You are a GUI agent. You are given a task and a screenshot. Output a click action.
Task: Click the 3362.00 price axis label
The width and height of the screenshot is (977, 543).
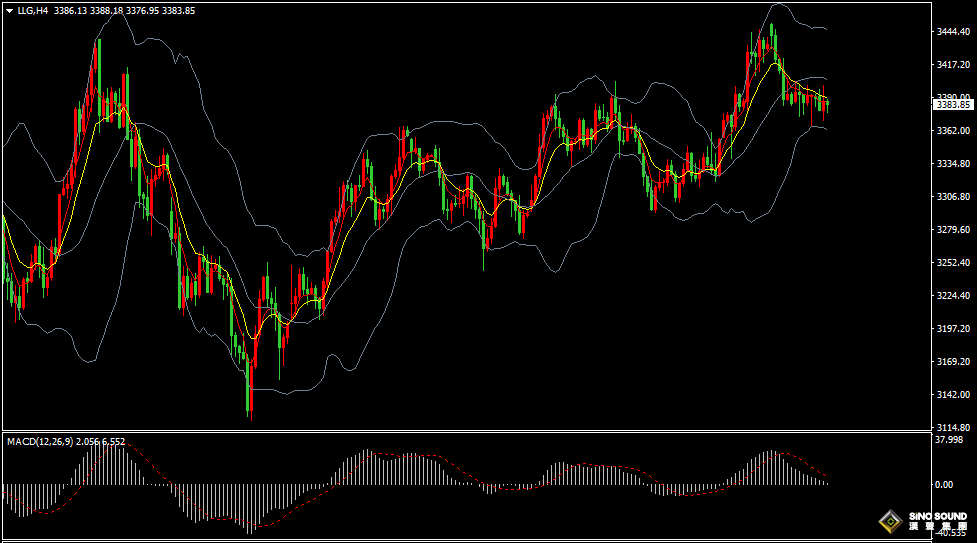tap(954, 130)
